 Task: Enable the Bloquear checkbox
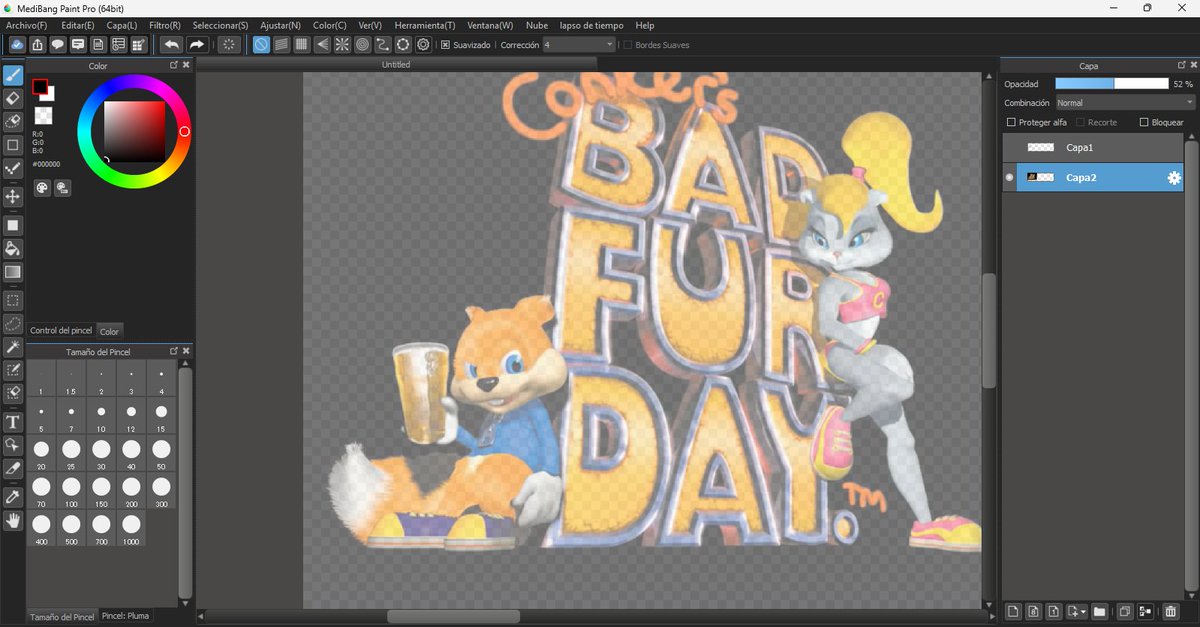click(1144, 122)
